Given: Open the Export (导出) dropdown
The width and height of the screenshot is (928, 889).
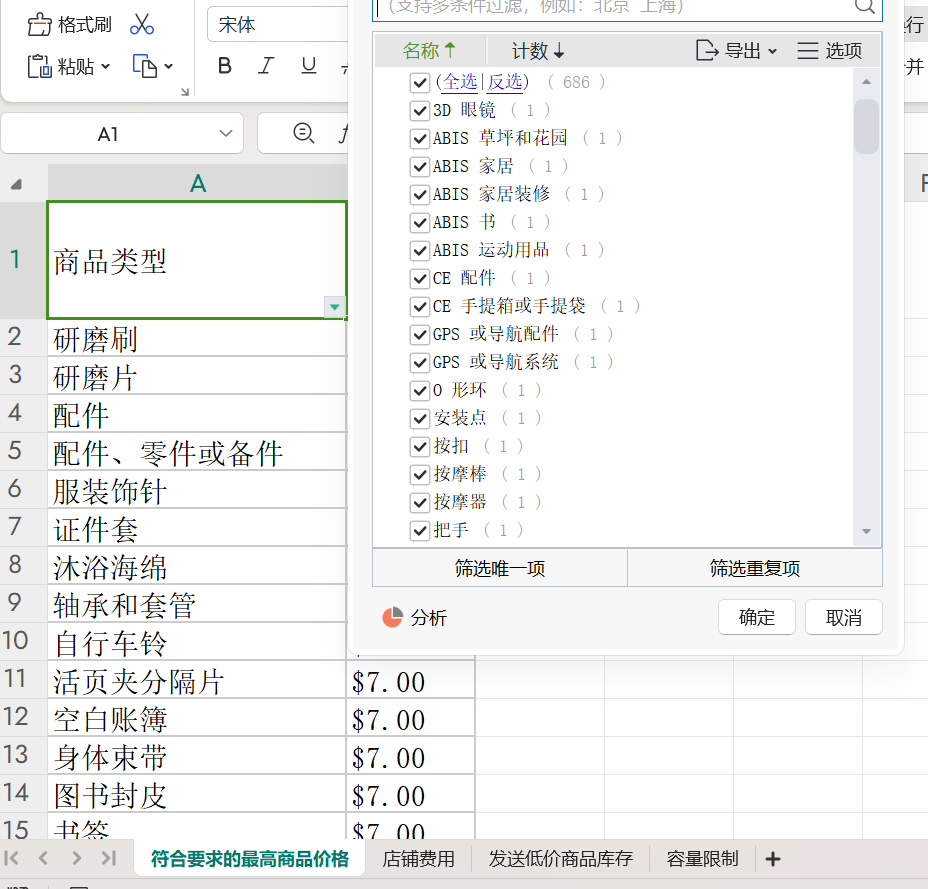Looking at the screenshot, I should click(736, 50).
